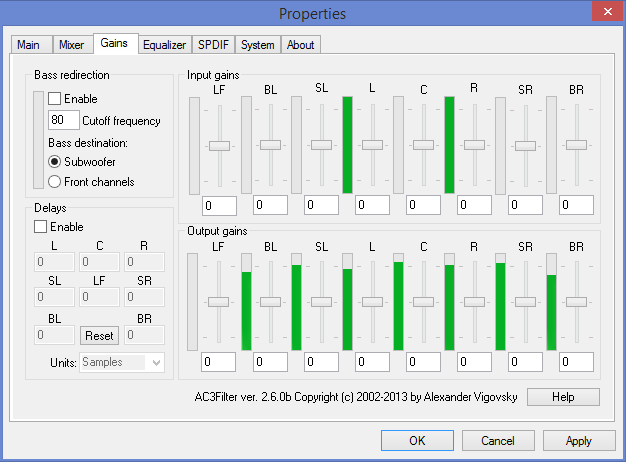Click the output gain BR slider handle
The width and height of the screenshot is (626, 462).
click(x=577, y=301)
